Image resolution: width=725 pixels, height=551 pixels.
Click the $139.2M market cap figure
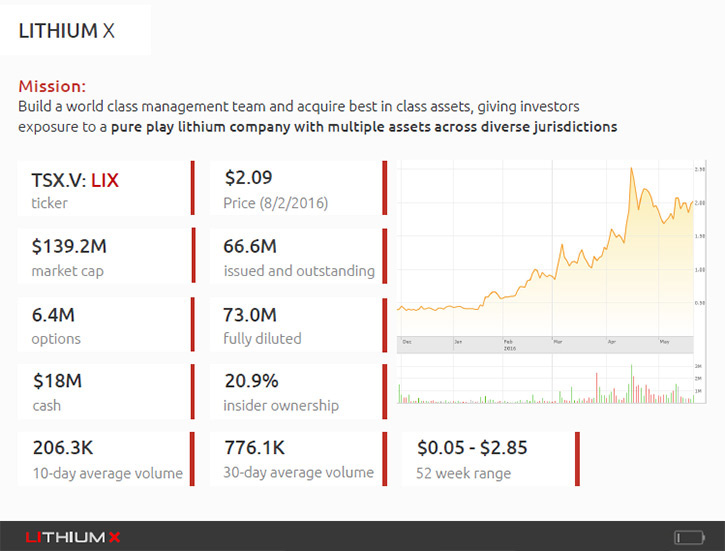[x=69, y=246]
